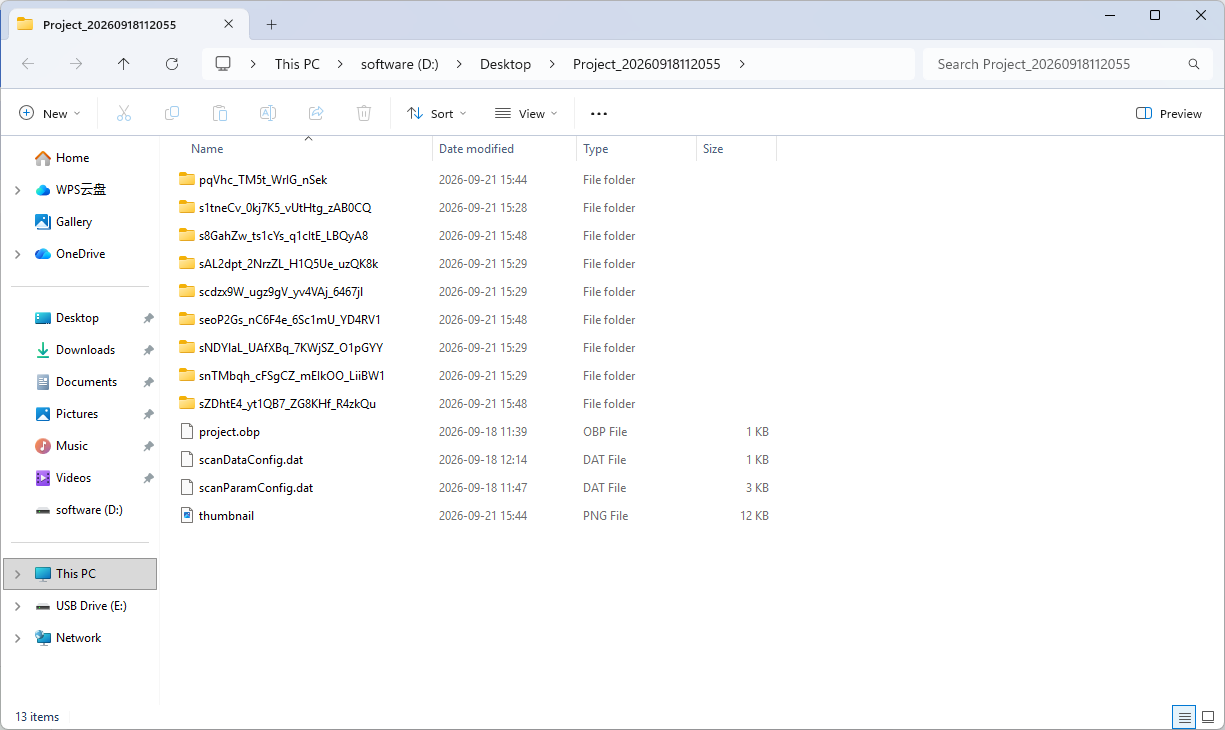Open the View dropdown menu
The height and width of the screenshot is (730, 1225).
click(x=526, y=114)
